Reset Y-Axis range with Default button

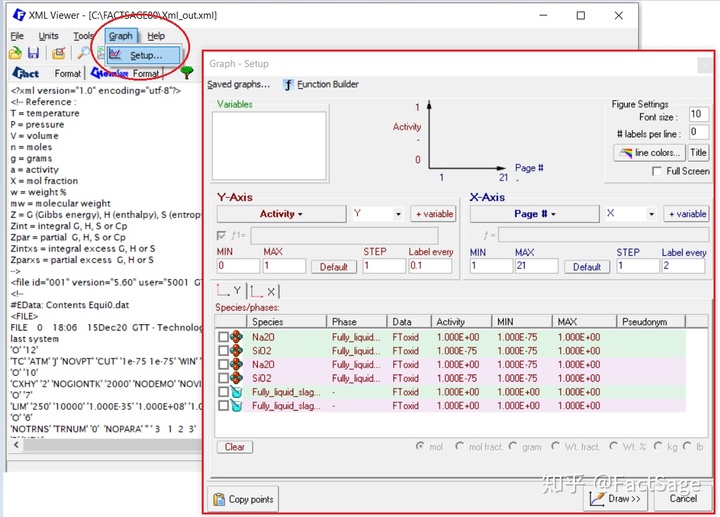click(x=334, y=267)
